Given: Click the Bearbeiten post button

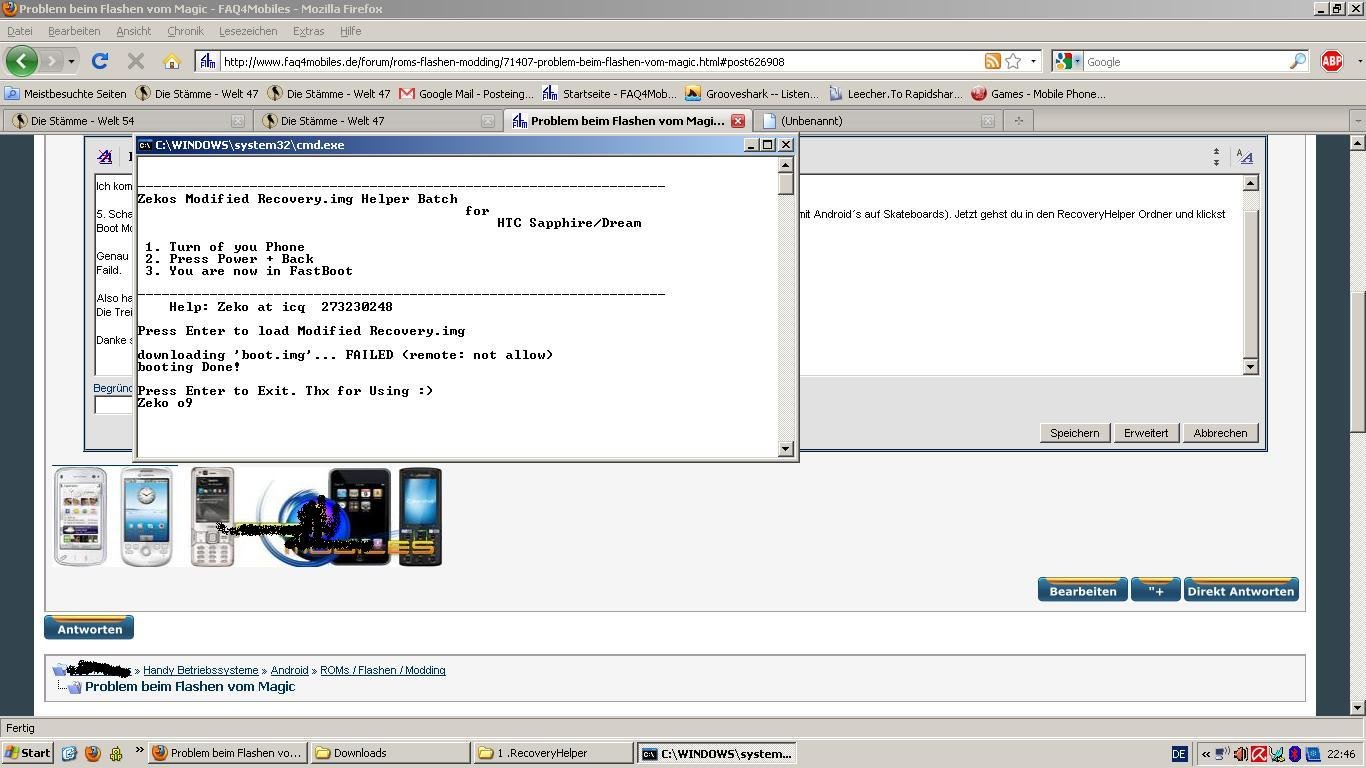Looking at the screenshot, I should click(1082, 590).
